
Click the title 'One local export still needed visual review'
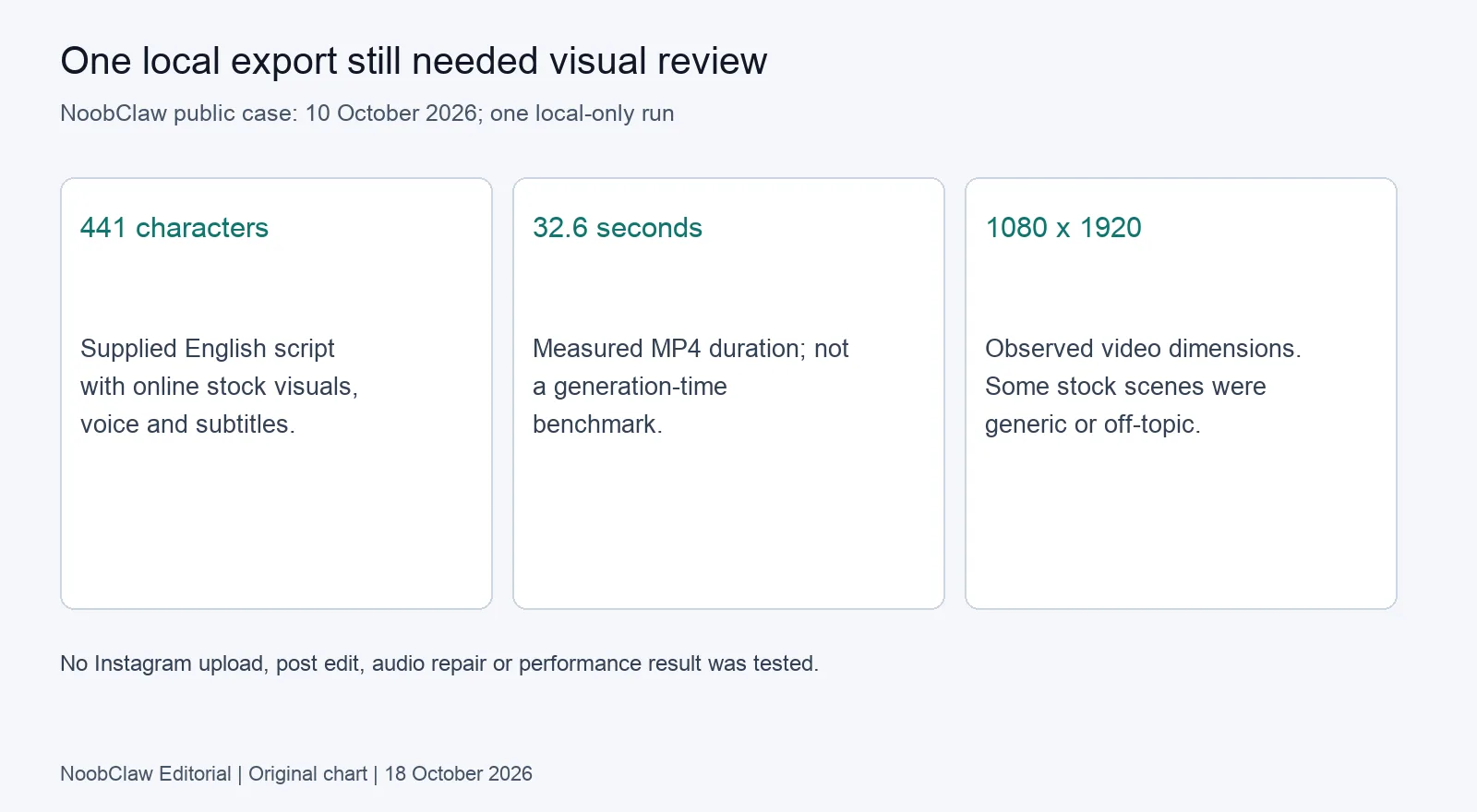coord(414,62)
